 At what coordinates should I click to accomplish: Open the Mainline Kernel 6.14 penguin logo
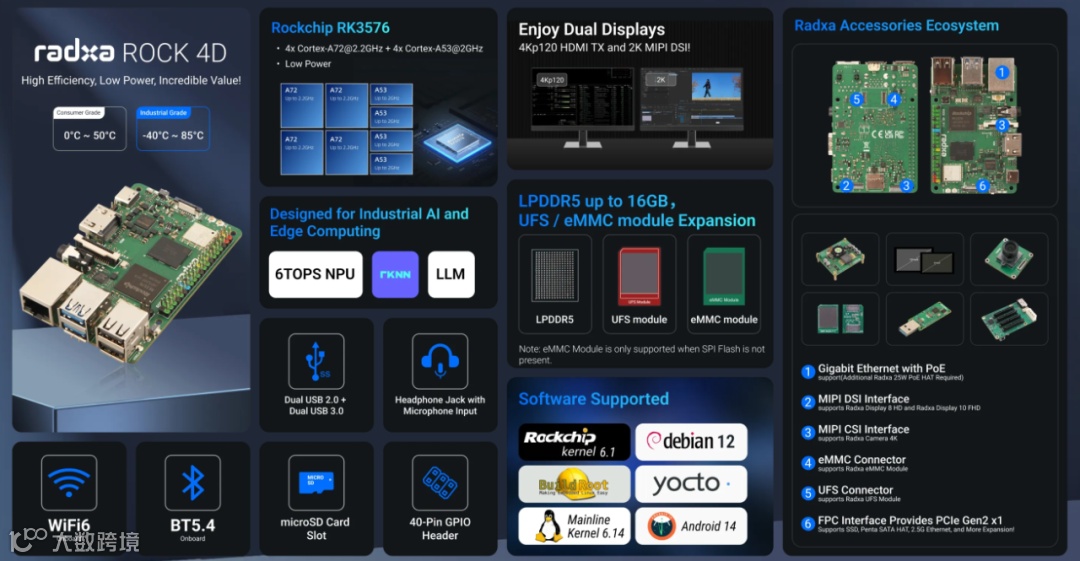pos(574,526)
